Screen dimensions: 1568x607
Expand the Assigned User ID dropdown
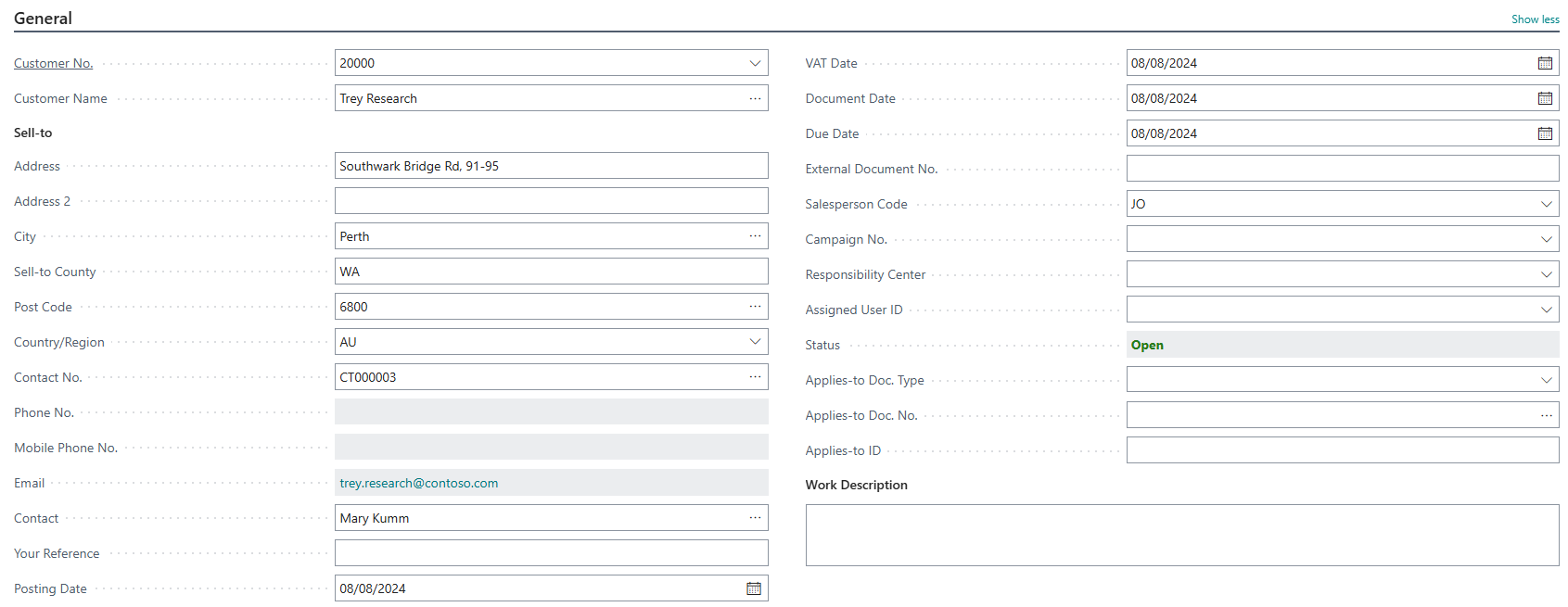coord(1546,310)
